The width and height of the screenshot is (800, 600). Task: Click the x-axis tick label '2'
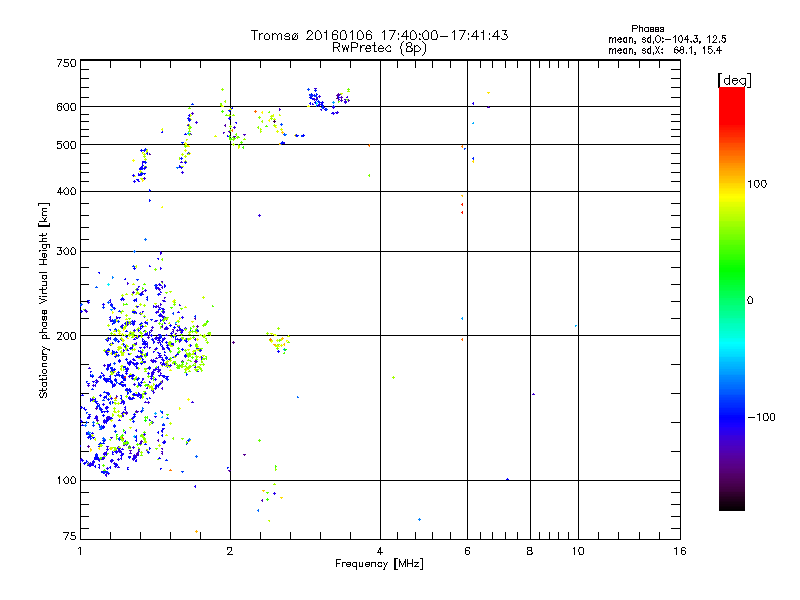[230, 551]
